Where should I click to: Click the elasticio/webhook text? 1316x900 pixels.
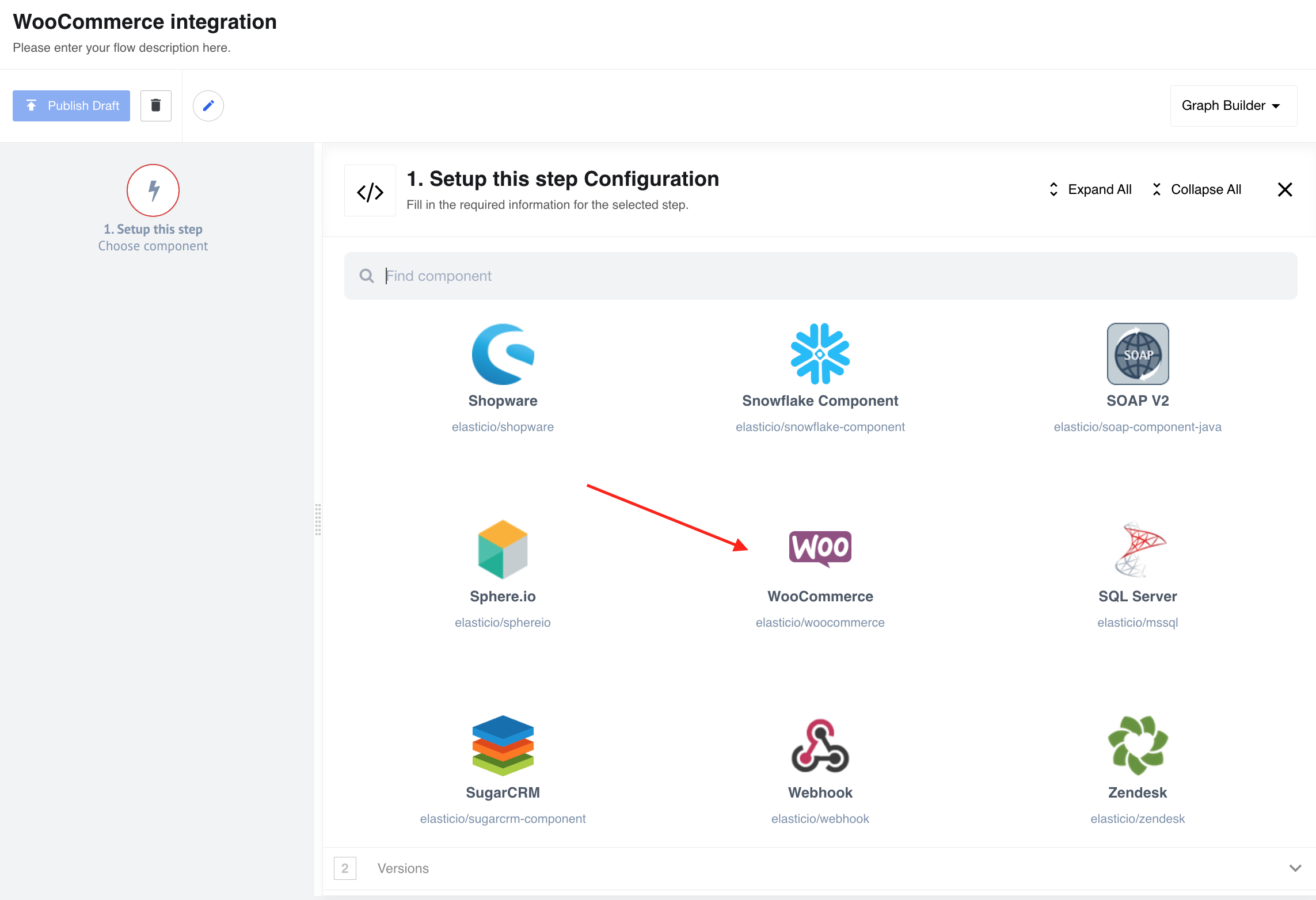coord(820,819)
